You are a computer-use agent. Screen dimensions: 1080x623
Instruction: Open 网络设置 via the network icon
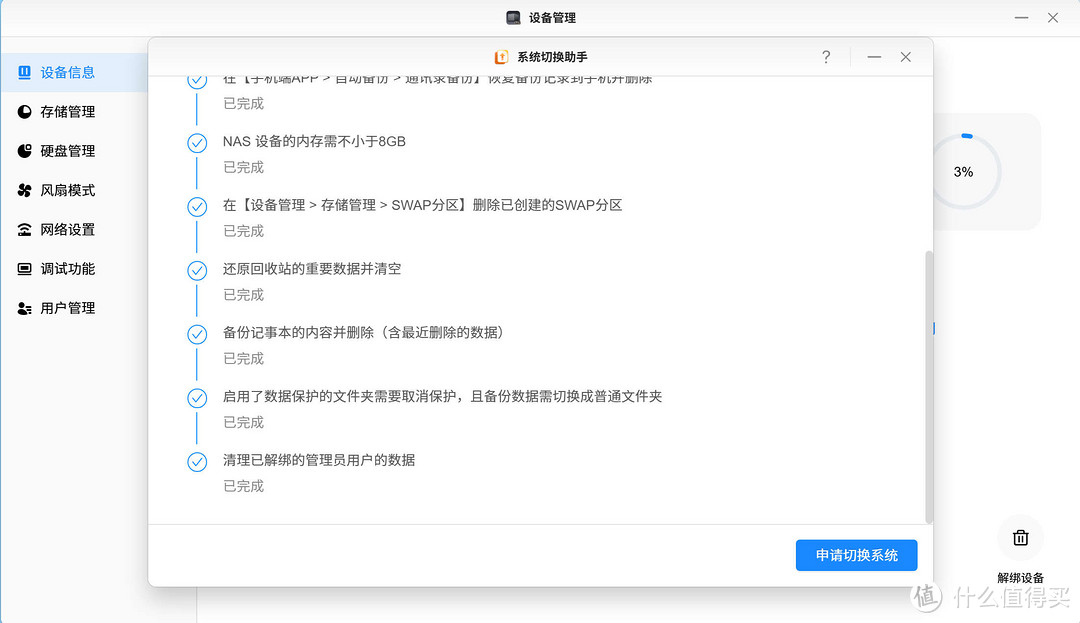[x=24, y=229]
